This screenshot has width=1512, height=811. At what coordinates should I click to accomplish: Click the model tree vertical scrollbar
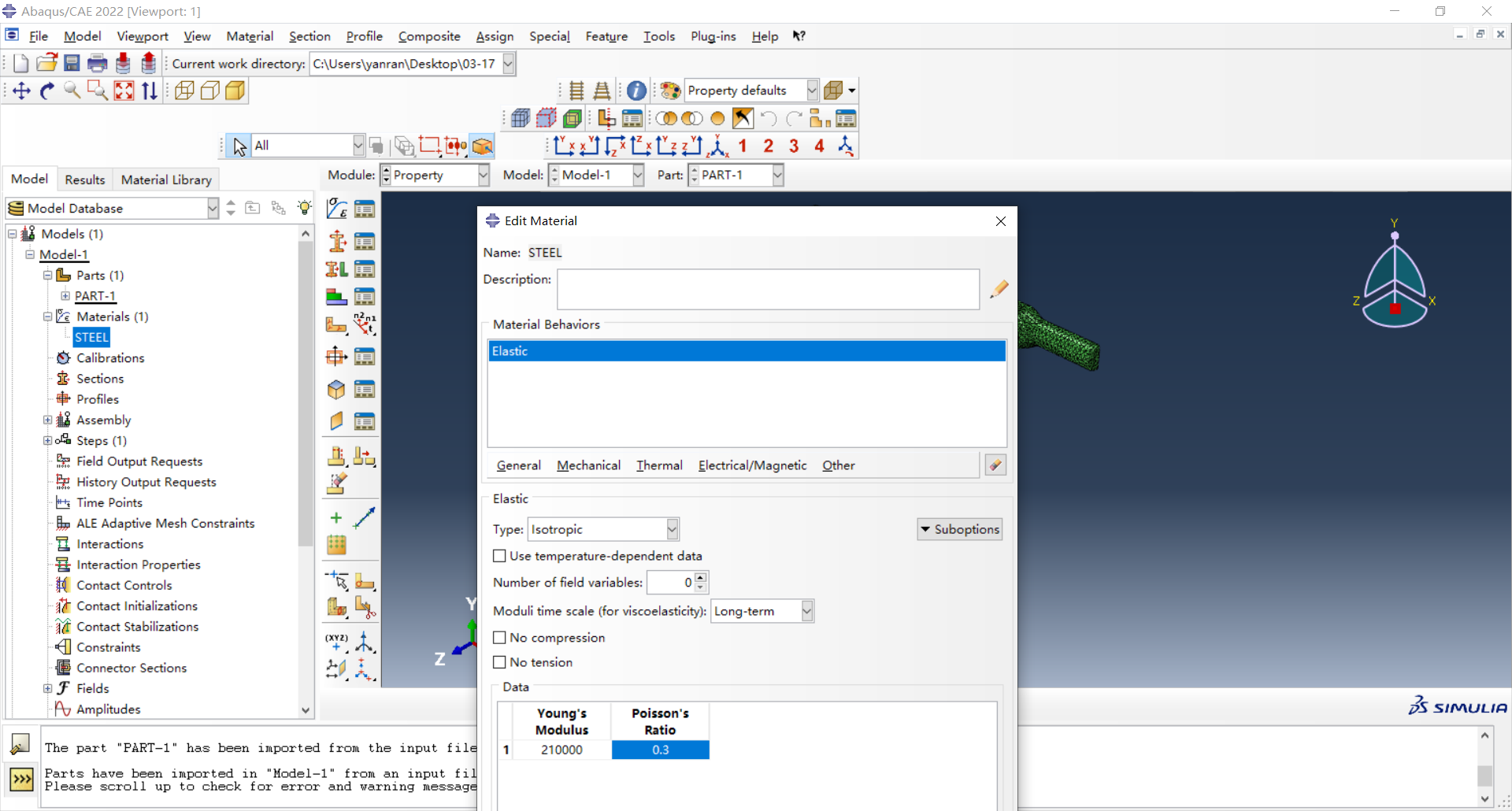(x=306, y=394)
